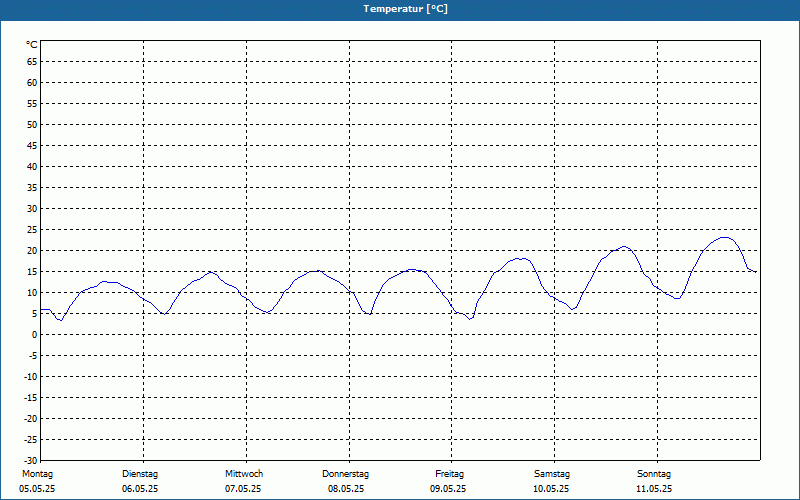
Task: Click the 35 value on the temperature axis
Action: click(x=32, y=188)
